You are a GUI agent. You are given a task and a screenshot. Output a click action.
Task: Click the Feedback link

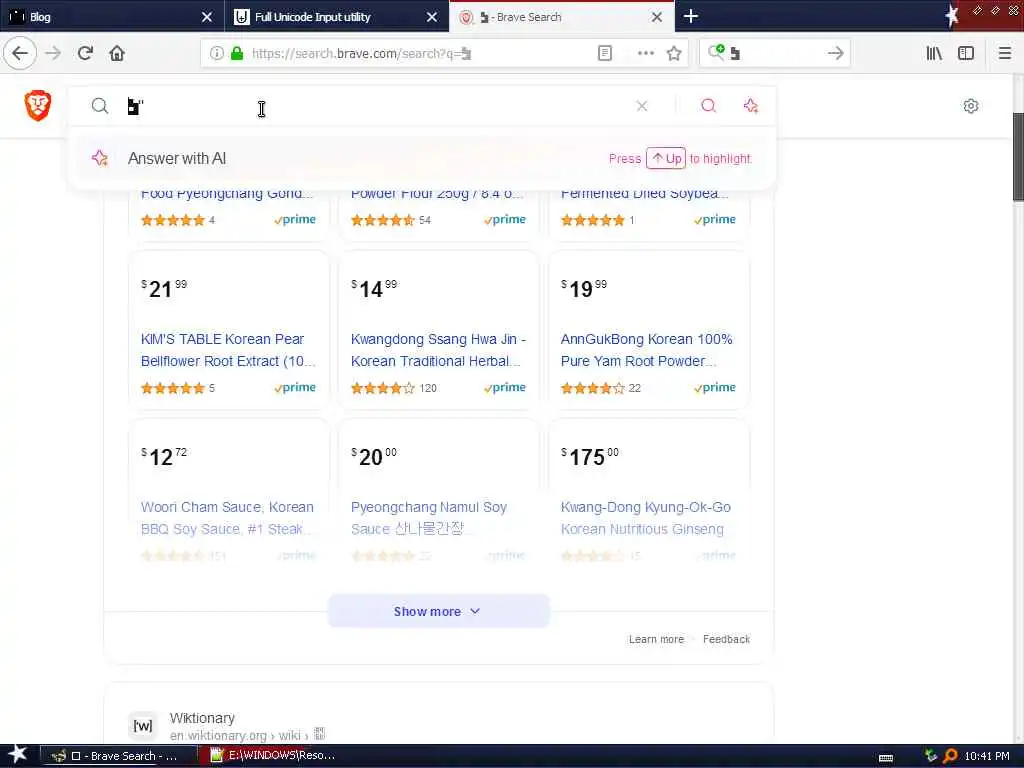pyautogui.click(x=726, y=639)
